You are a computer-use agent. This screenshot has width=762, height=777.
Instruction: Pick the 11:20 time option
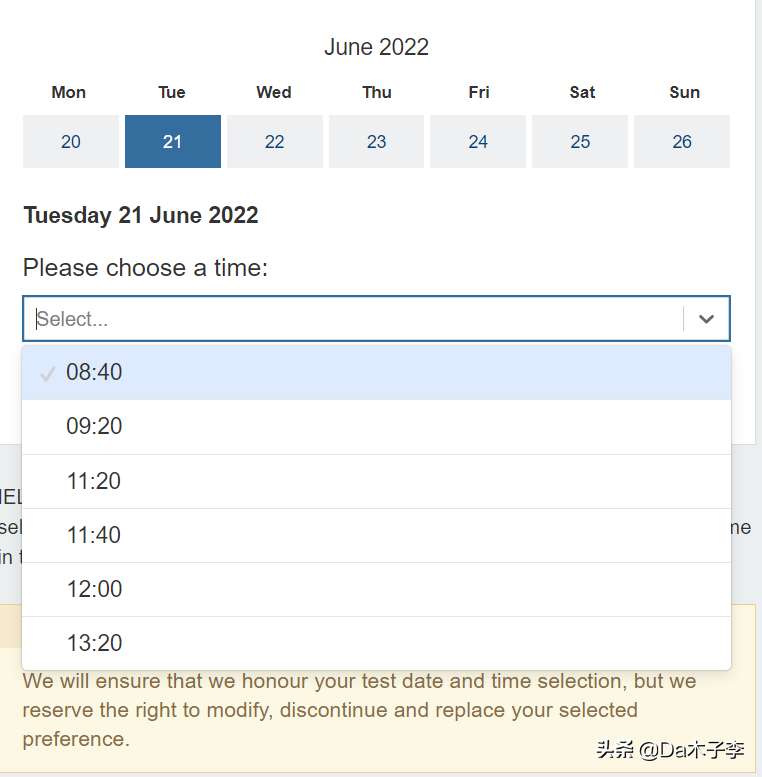377,481
